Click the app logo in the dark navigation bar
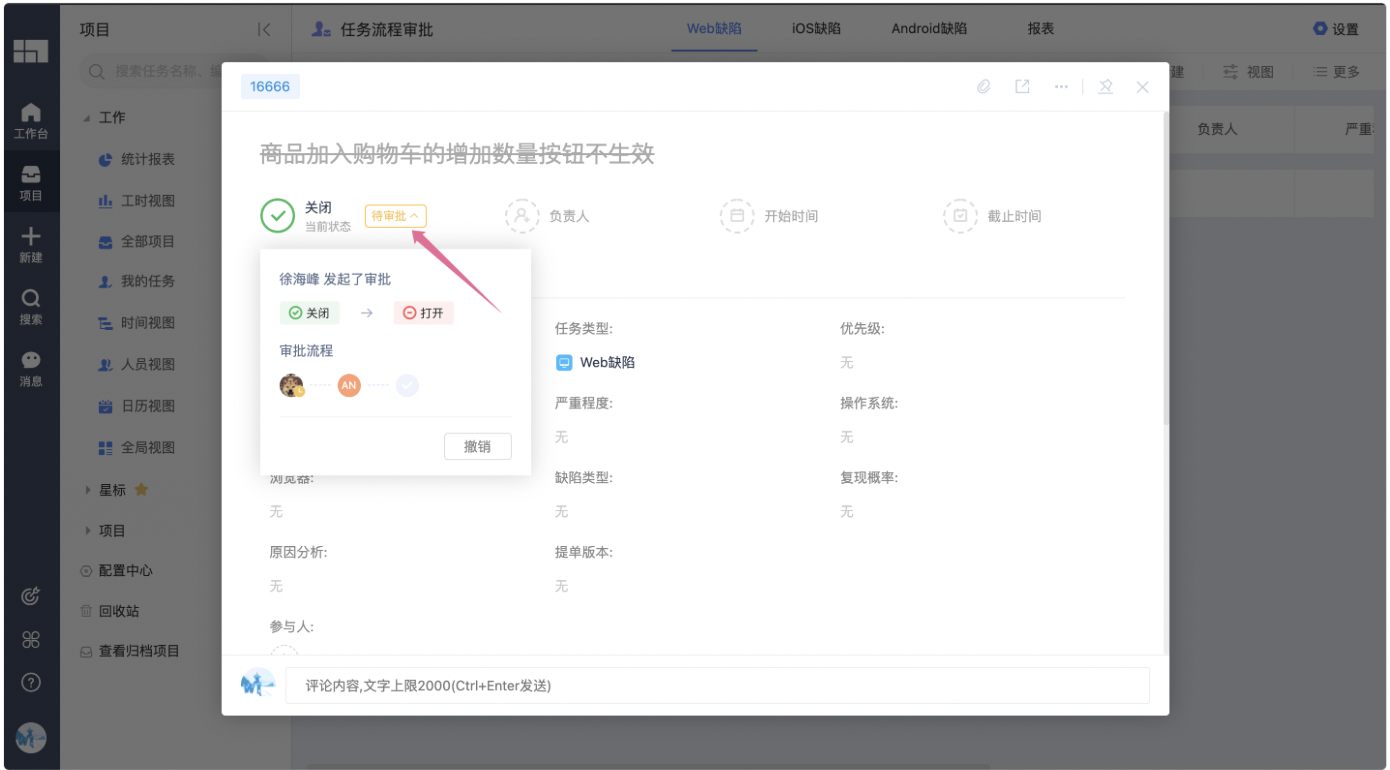1390x770 pixels. pyautogui.click(x=31, y=51)
